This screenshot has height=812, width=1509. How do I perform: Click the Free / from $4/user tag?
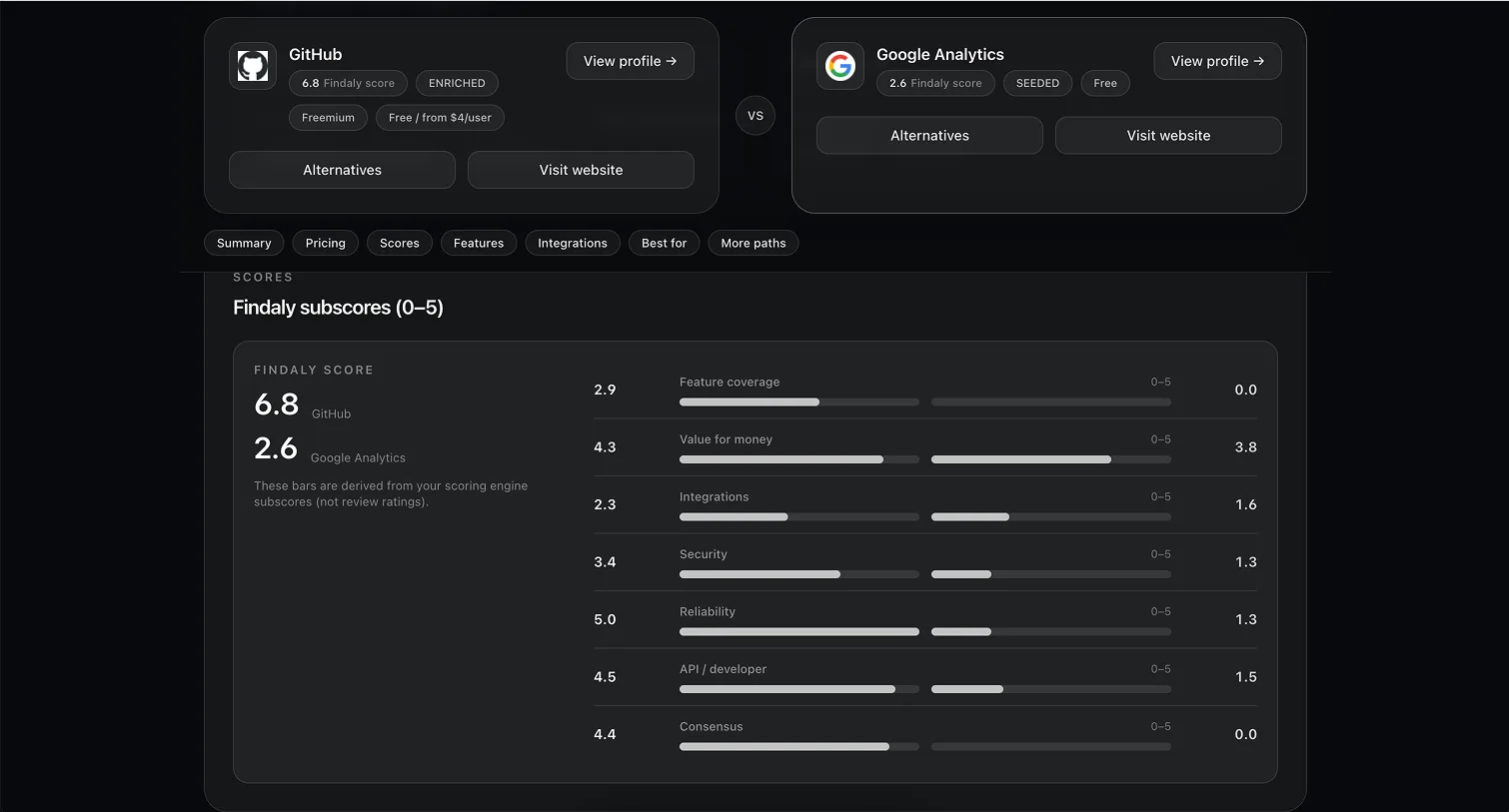pyautogui.click(x=440, y=118)
